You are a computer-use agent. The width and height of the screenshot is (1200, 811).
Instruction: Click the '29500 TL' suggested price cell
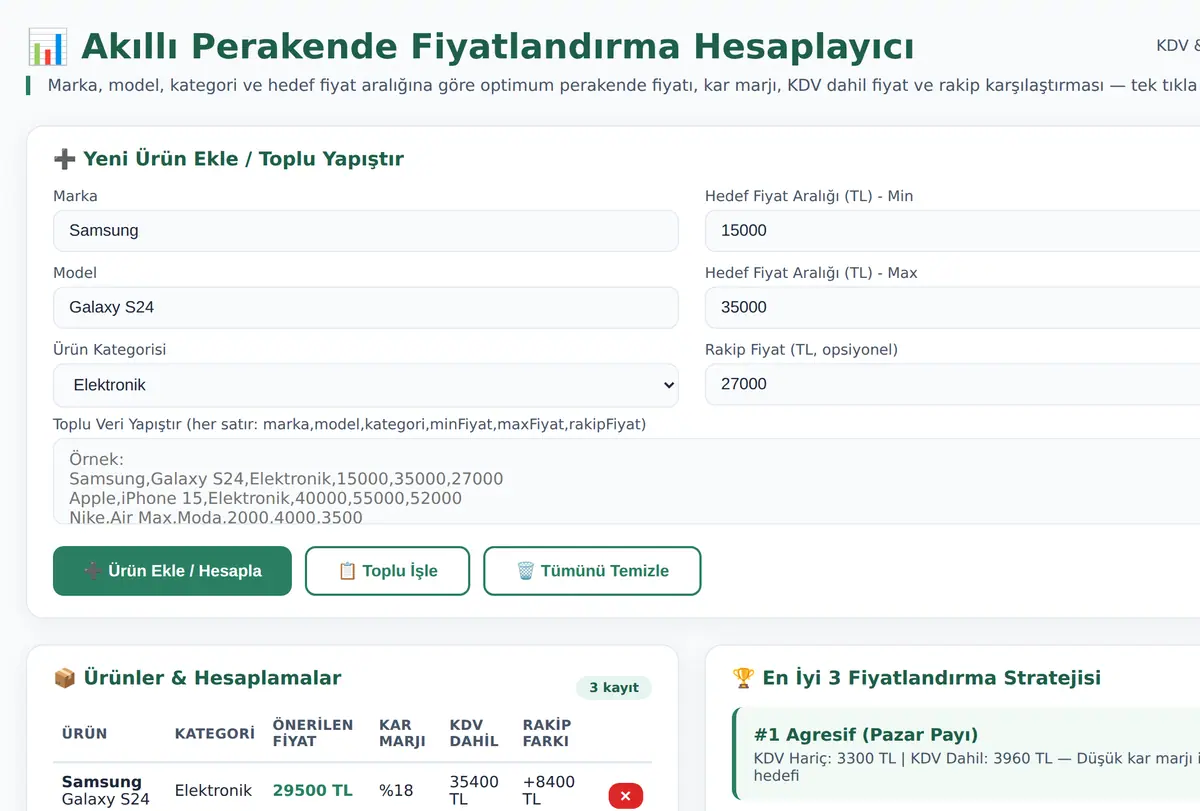313,790
